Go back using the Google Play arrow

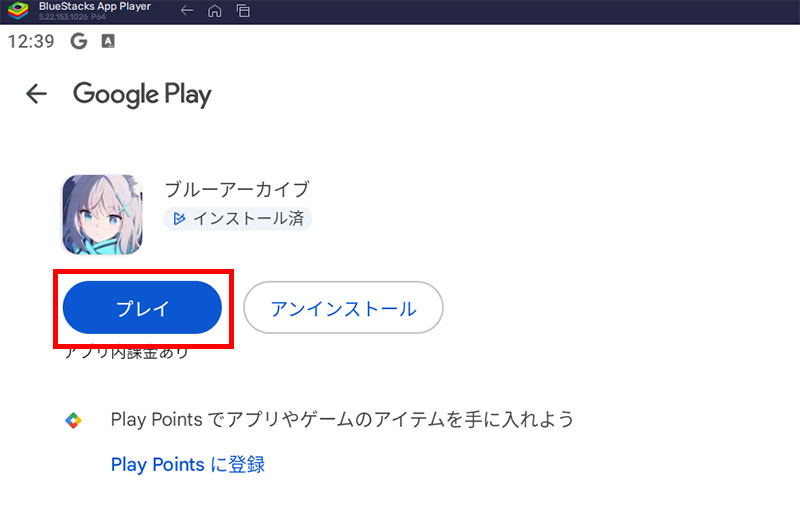click(x=36, y=94)
